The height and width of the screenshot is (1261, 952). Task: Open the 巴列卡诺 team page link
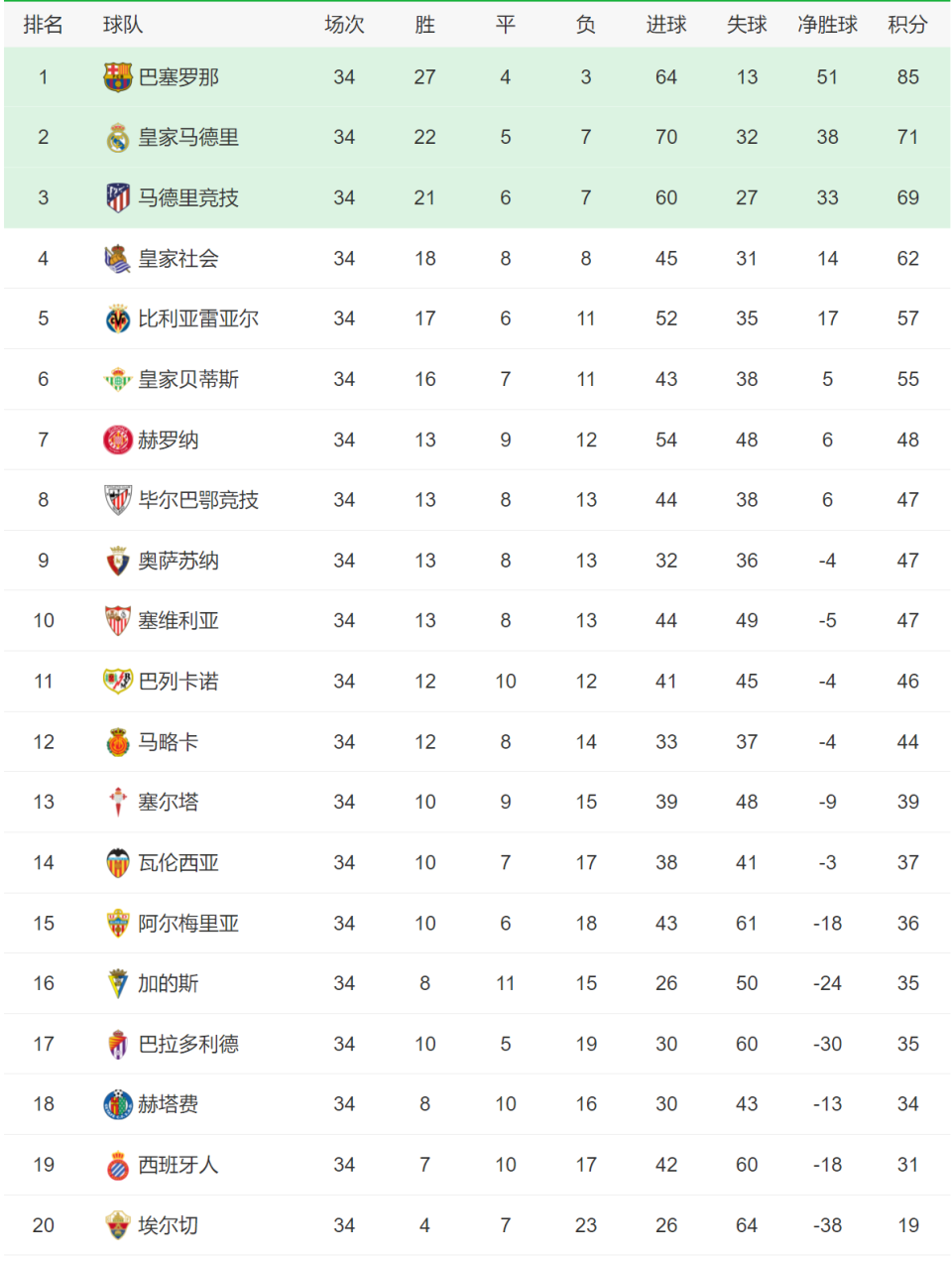point(178,682)
